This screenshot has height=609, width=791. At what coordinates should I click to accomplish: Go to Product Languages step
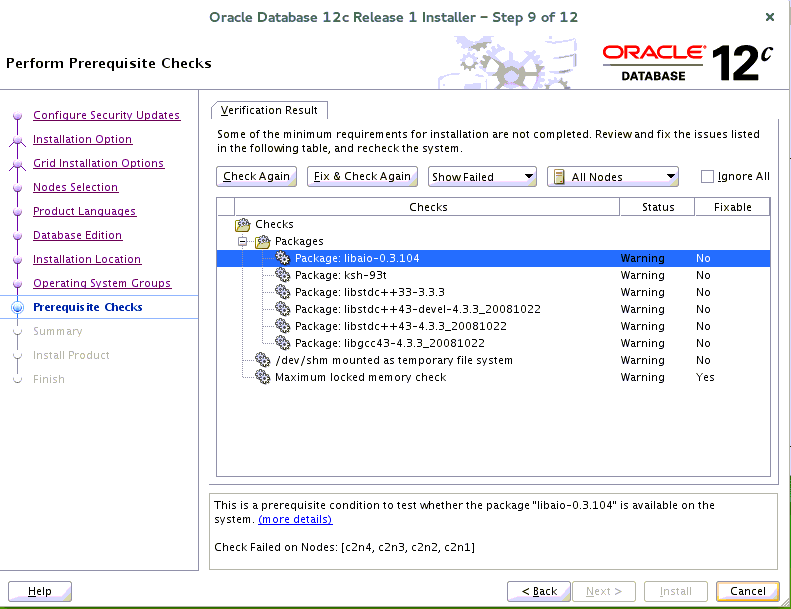coord(85,211)
